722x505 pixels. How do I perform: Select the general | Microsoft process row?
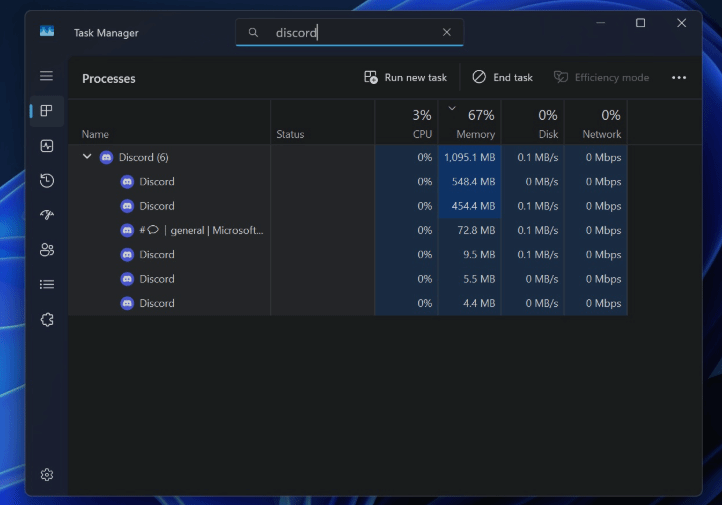pyautogui.click(x=348, y=230)
